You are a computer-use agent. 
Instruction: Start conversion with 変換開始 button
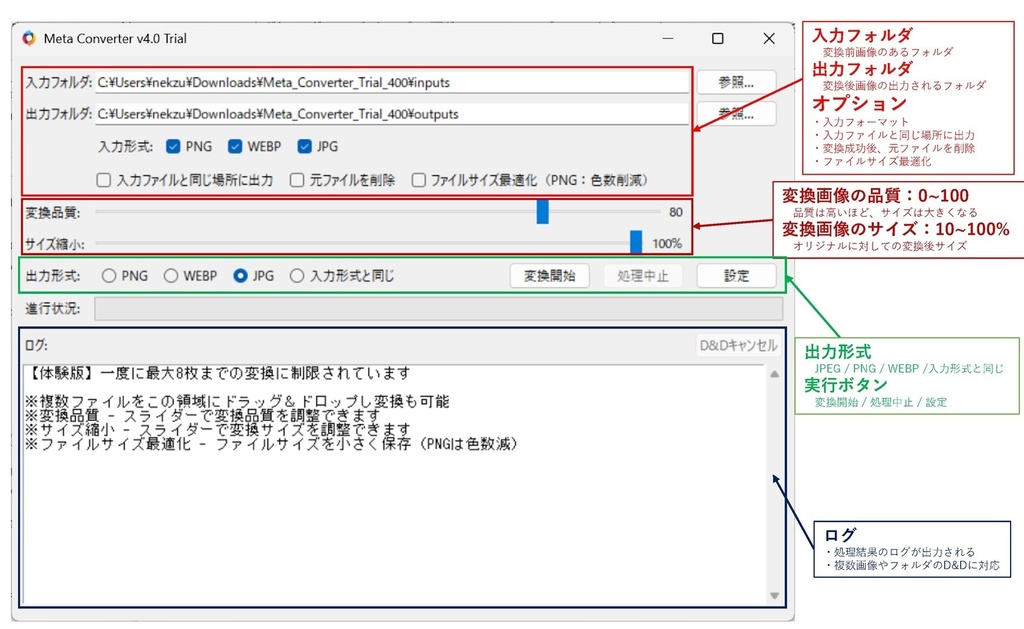550,276
